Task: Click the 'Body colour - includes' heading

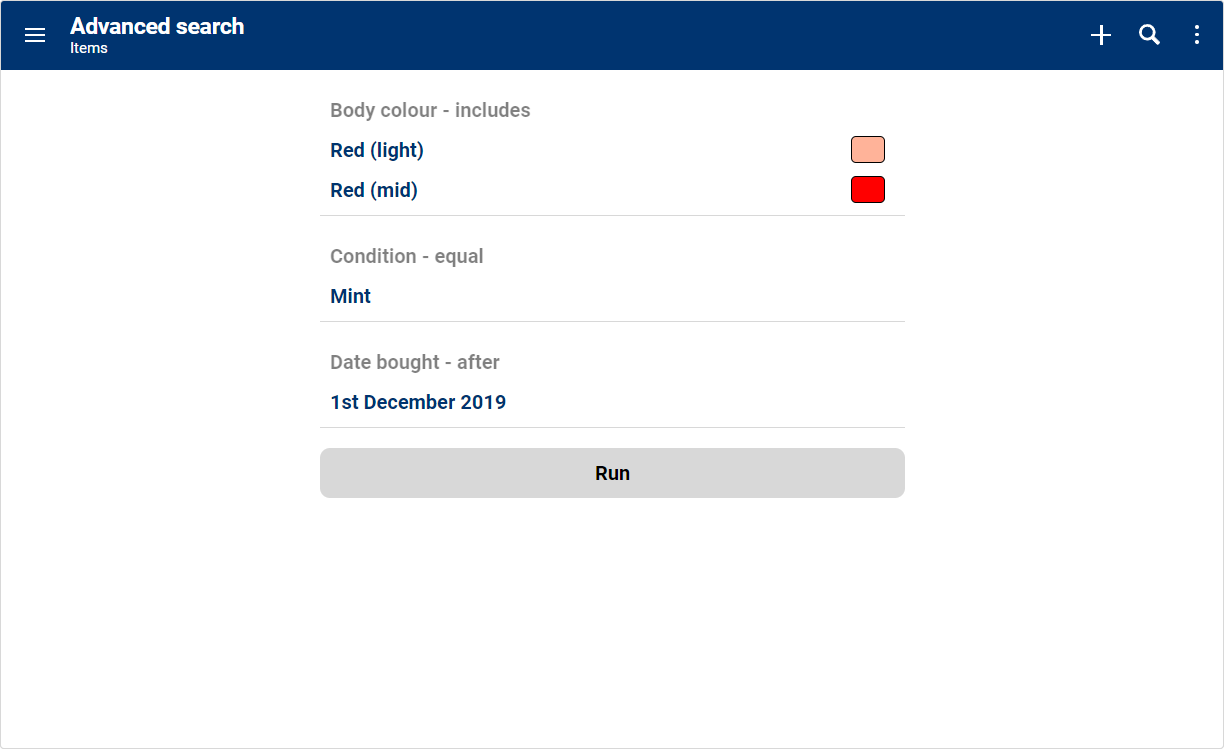Action: (430, 110)
